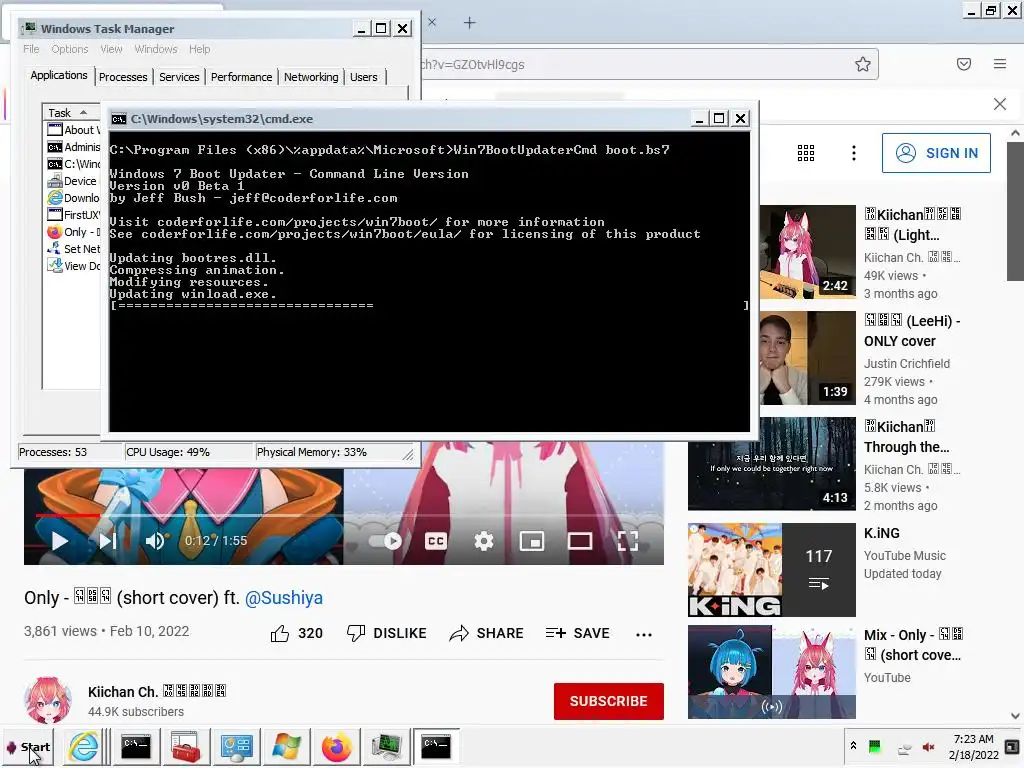The height and width of the screenshot is (768, 1024).
Task: Open K.iNG playlist thumbnail
Action: (x=772, y=570)
